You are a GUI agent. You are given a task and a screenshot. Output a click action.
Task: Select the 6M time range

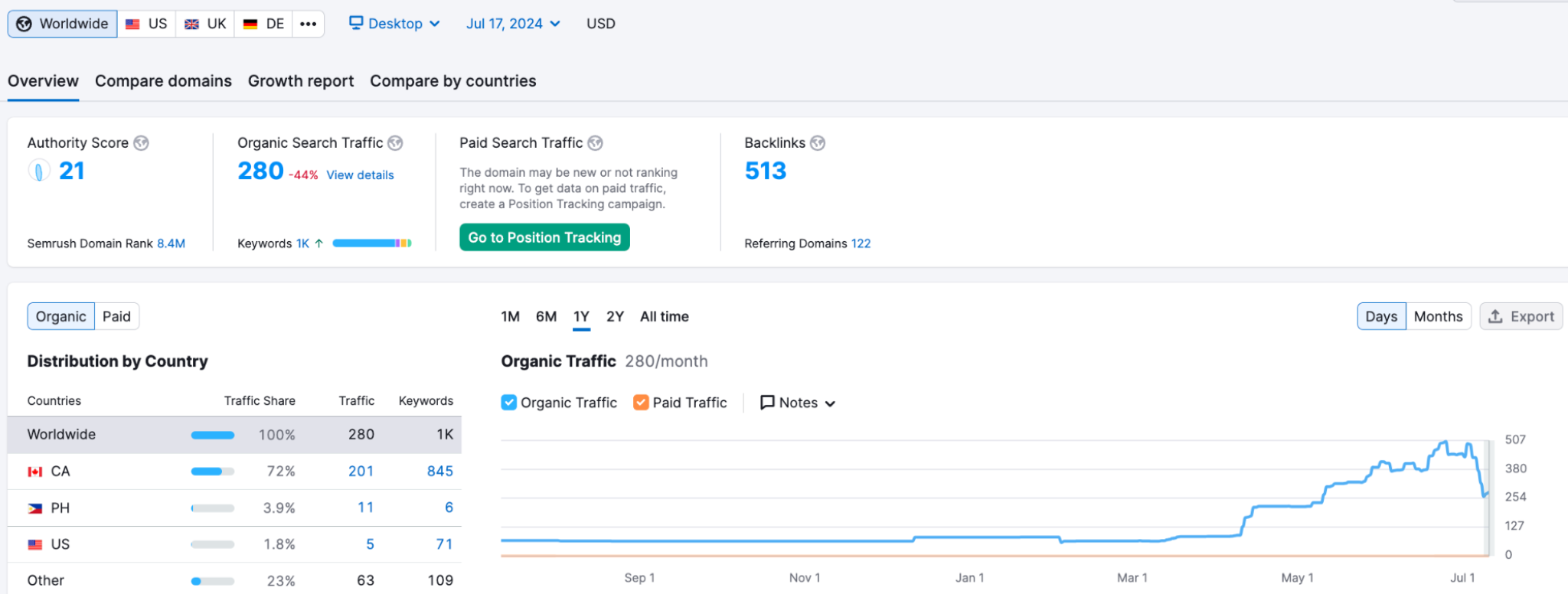coord(546,316)
